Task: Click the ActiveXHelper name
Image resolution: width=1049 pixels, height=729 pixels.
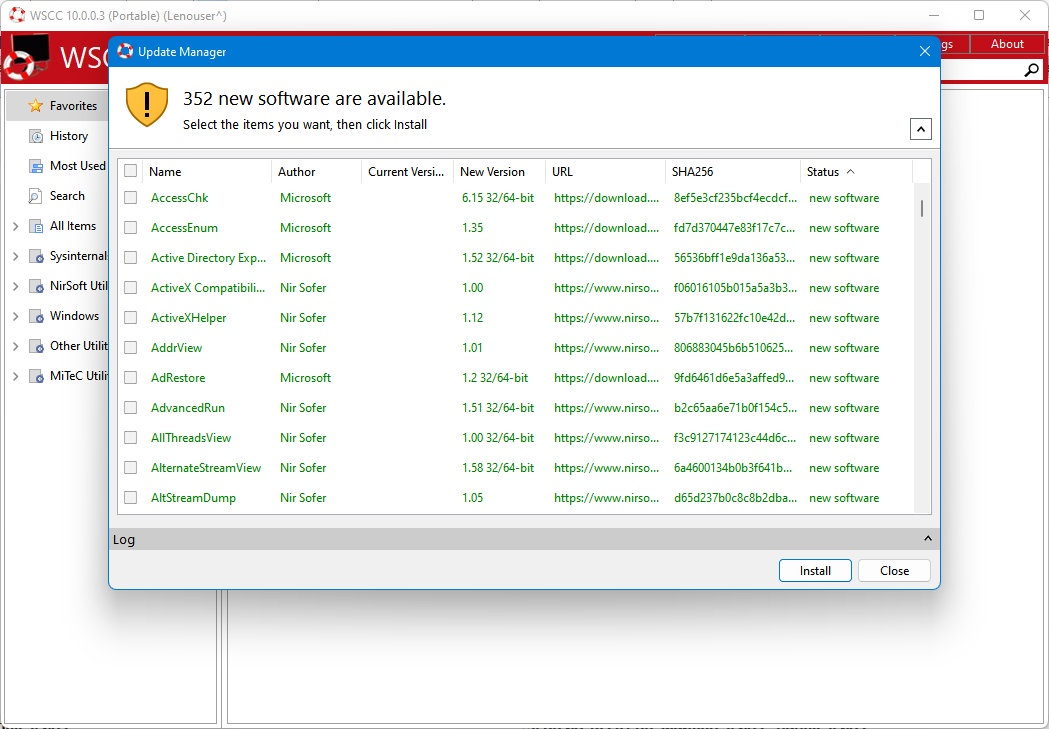Action: (189, 318)
